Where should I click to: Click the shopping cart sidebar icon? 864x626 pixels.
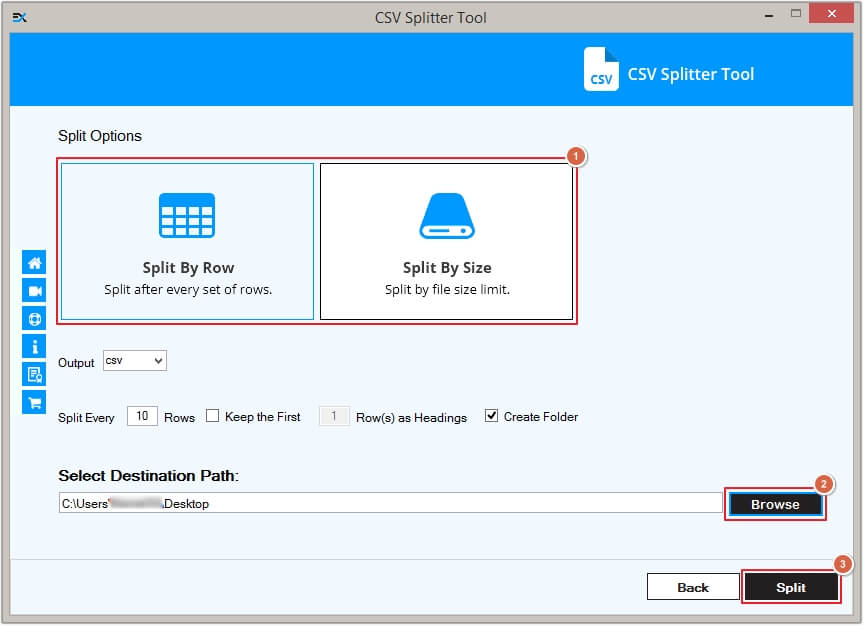pos(33,402)
